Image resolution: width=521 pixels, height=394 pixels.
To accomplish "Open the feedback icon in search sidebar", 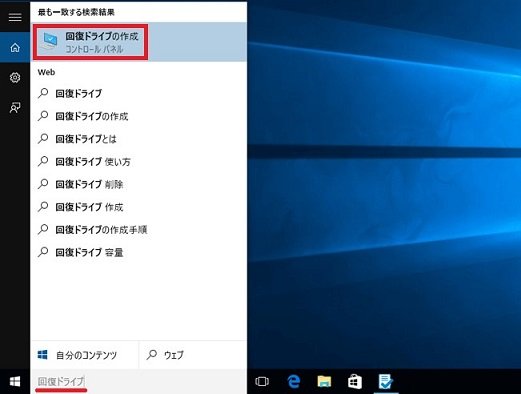I will click(x=15, y=107).
